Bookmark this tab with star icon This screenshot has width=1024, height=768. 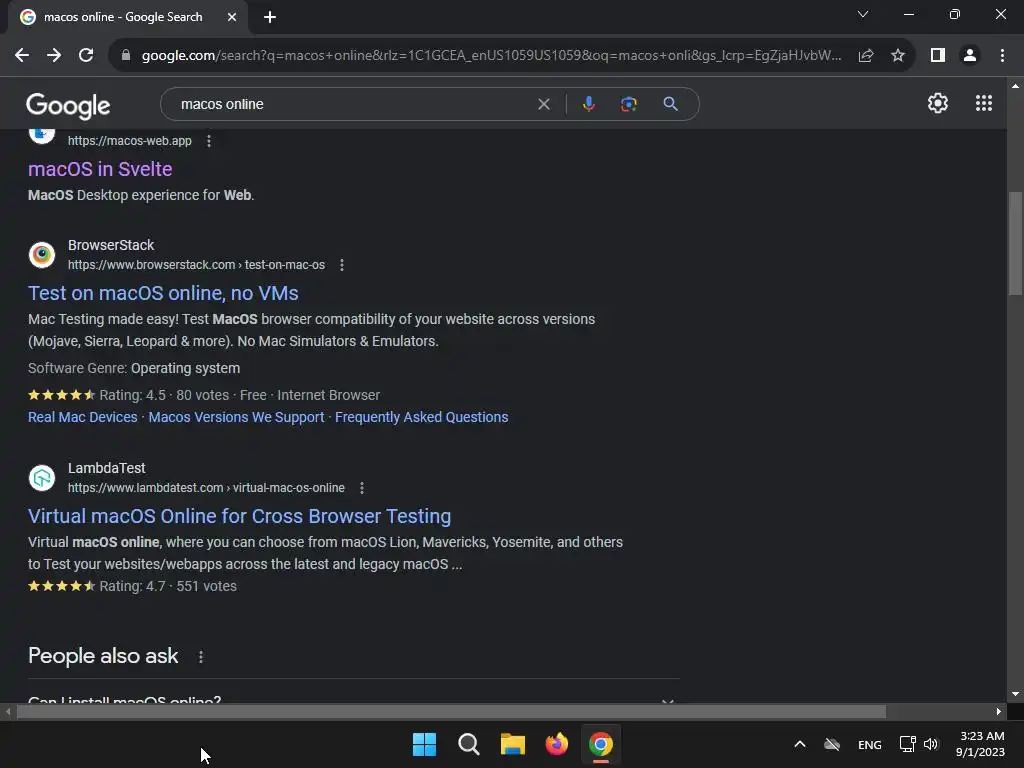click(898, 56)
